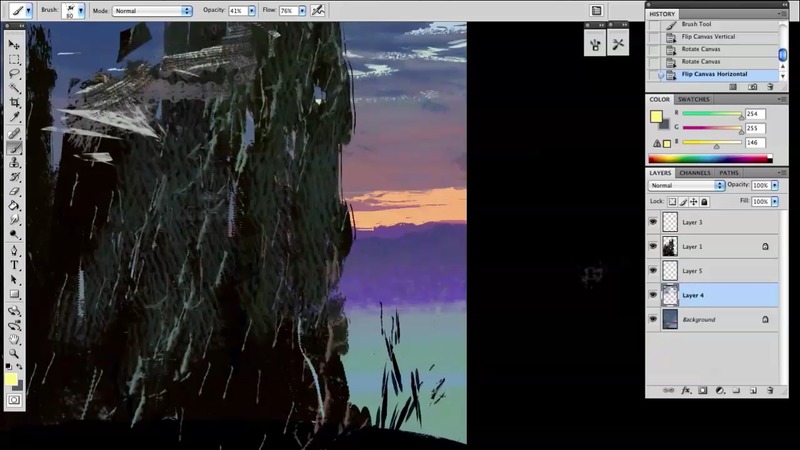This screenshot has width=800, height=450.
Task: Select the Rectangular Marquee tool
Action: 14,60
